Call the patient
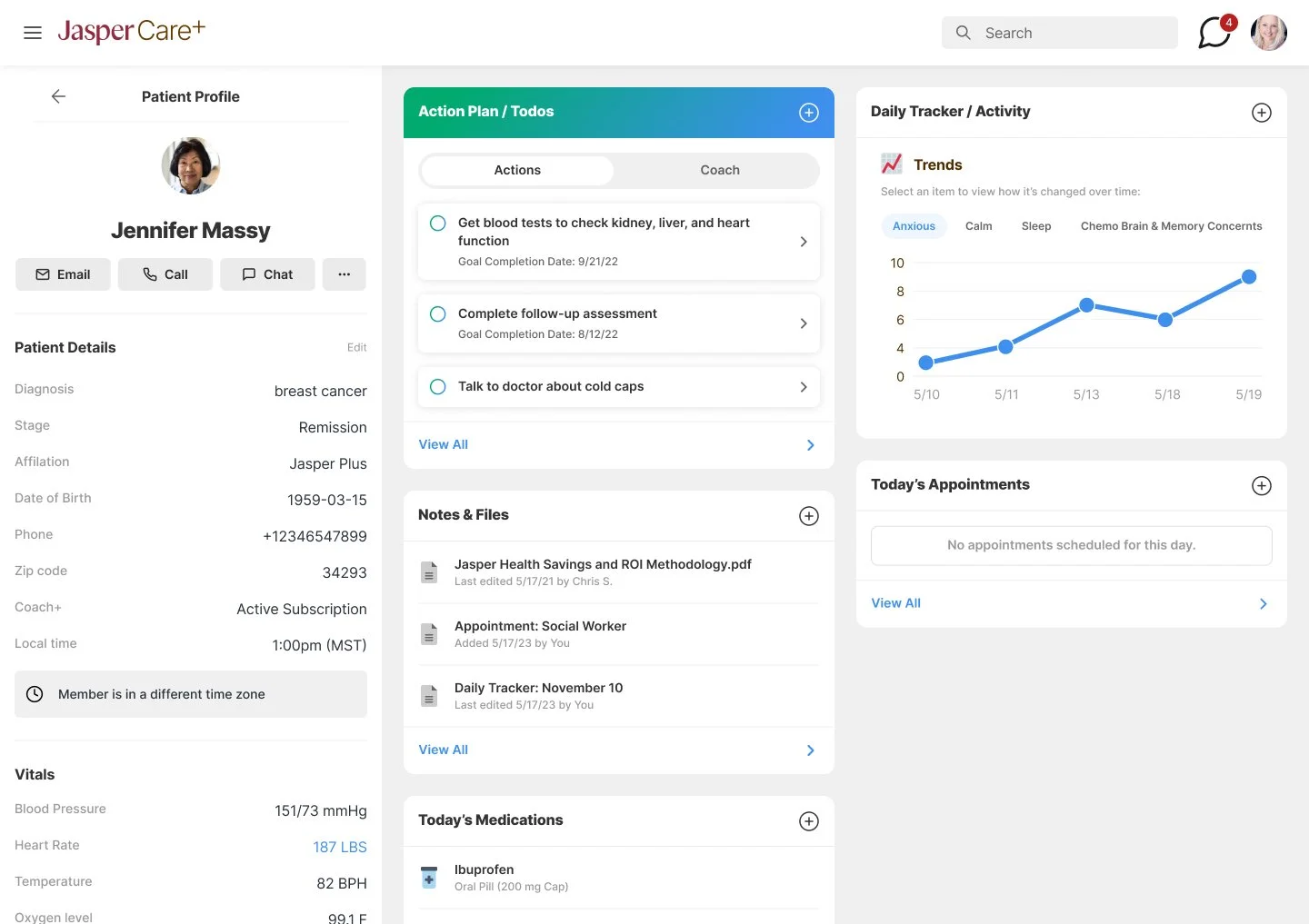 click(165, 274)
